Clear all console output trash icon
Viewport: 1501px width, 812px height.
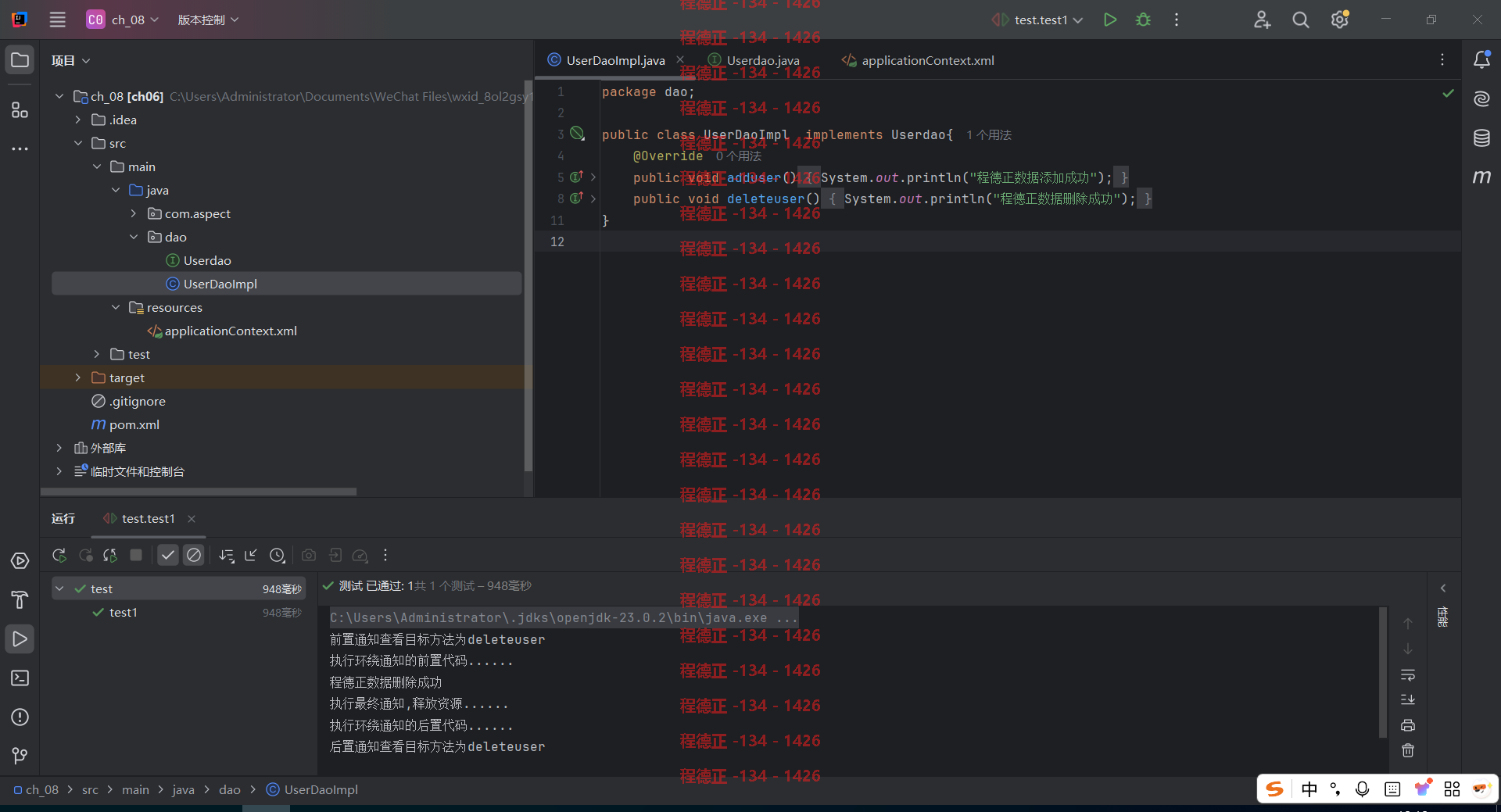click(x=1408, y=750)
